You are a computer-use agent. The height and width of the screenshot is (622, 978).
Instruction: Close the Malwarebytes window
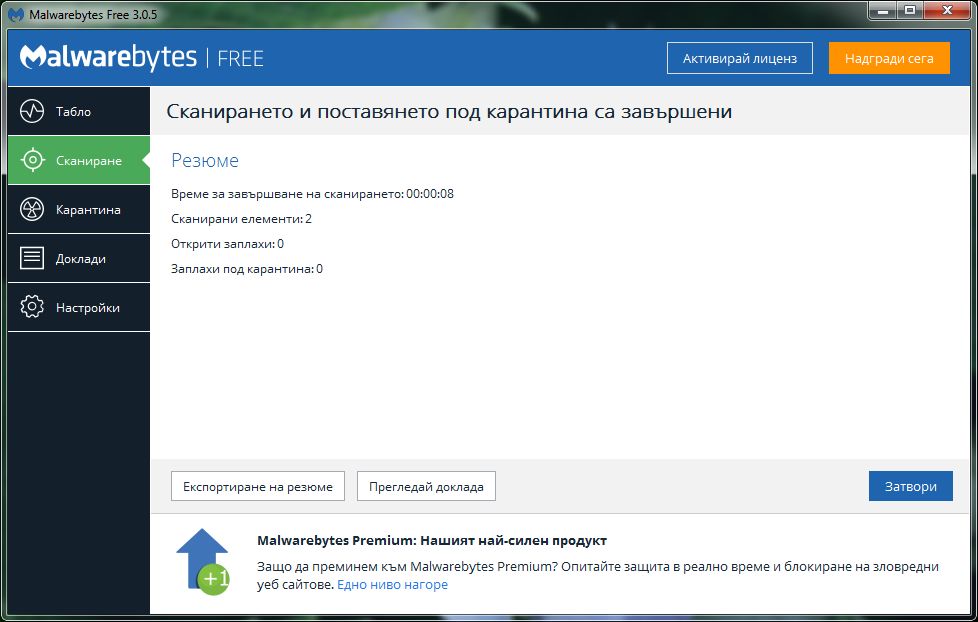[947, 11]
